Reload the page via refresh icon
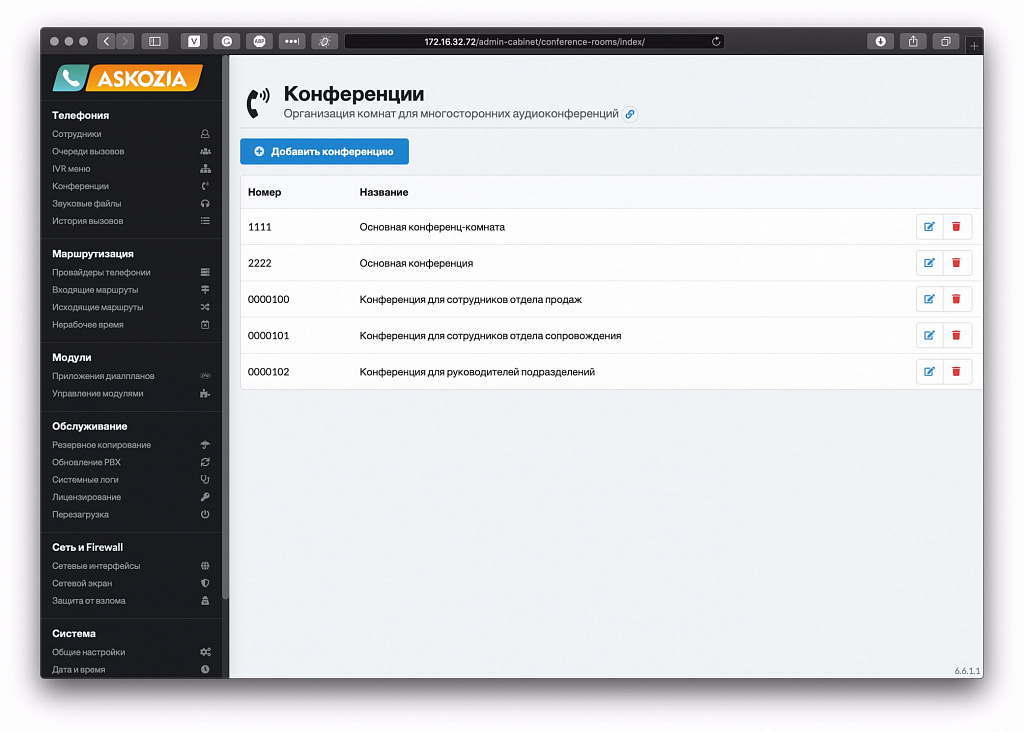1024x732 pixels. point(716,41)
